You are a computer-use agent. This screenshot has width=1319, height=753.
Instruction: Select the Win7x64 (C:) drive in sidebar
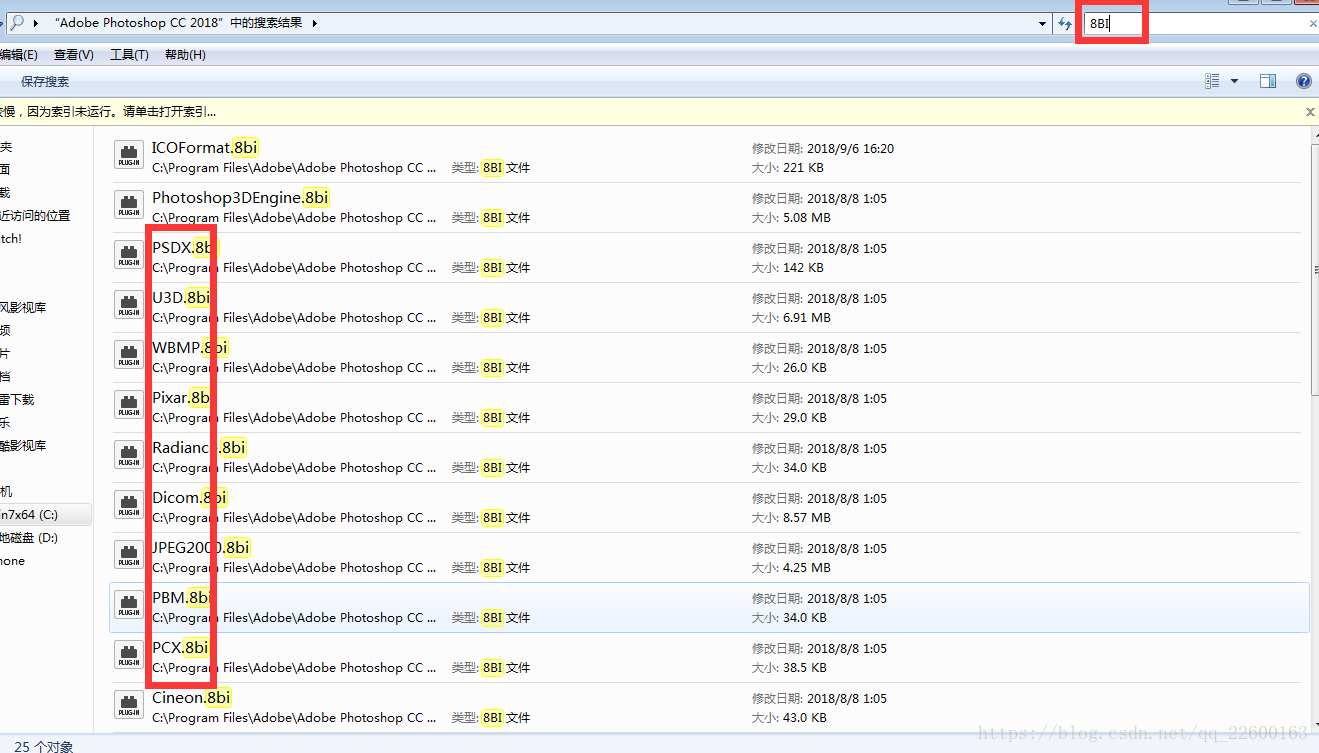(30, 515)
